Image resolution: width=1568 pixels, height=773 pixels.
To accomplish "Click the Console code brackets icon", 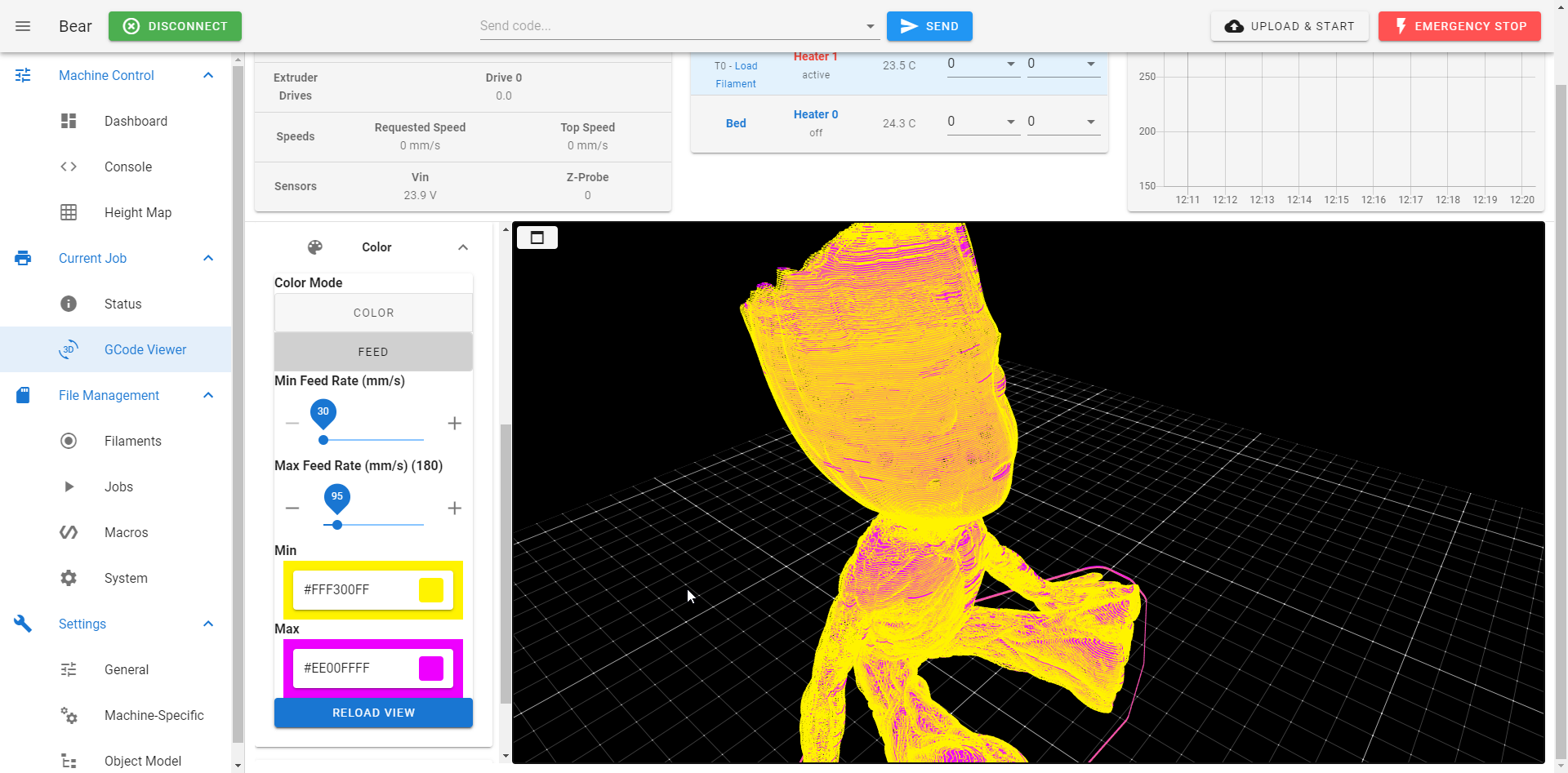I will [69, 167].
